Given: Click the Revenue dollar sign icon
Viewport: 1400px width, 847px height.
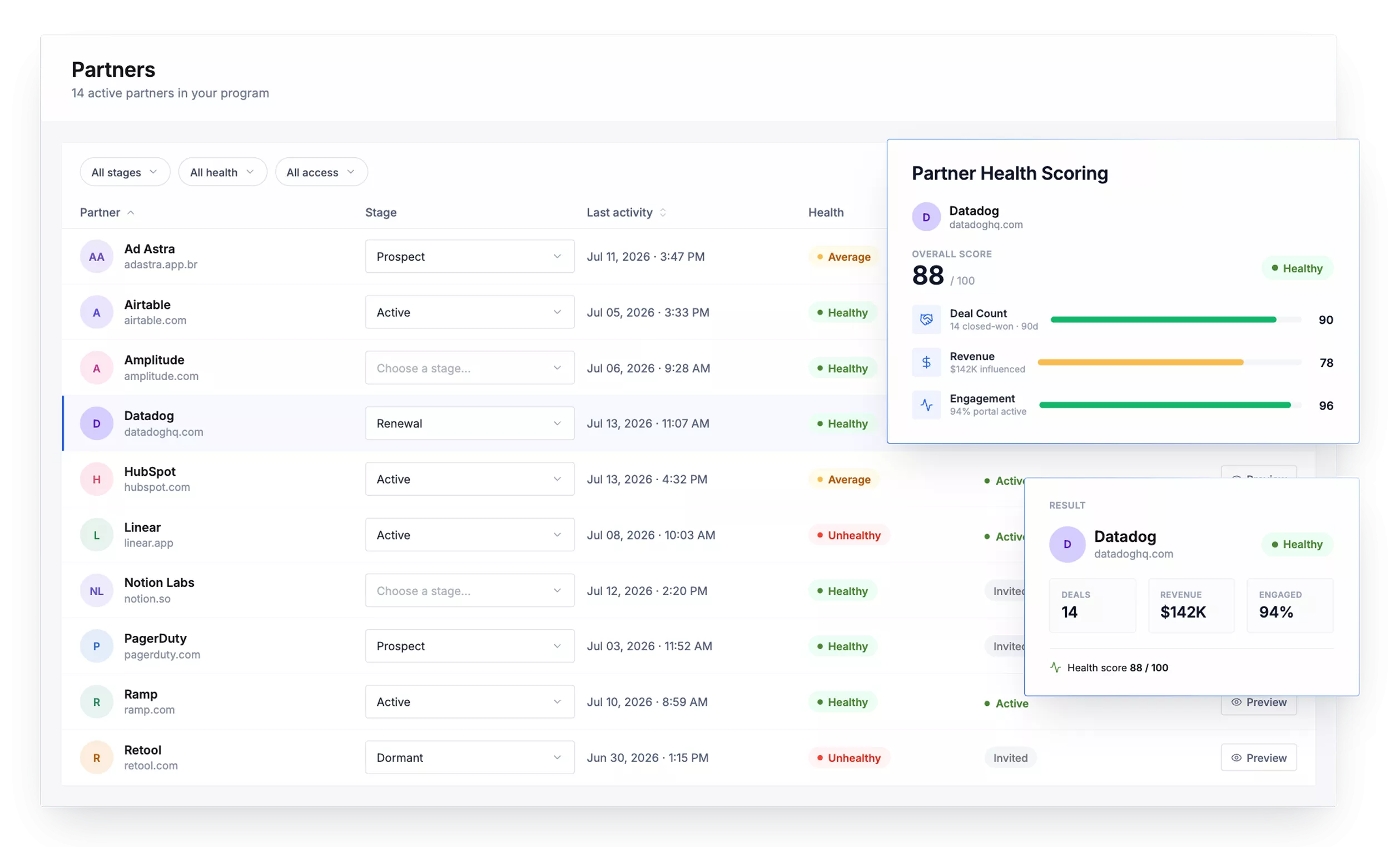Looking at the screenshot, I should [x=926, y=362].
